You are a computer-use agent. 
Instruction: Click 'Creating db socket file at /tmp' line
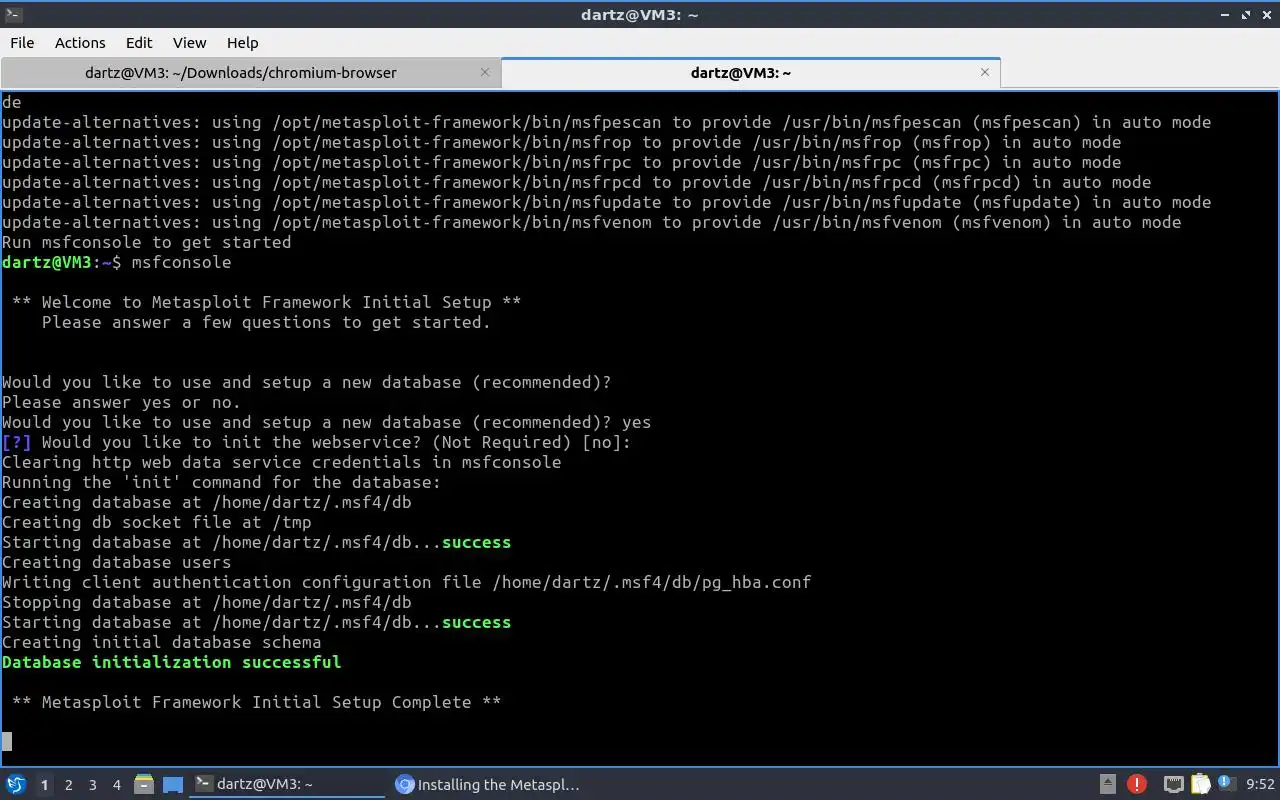157,522
